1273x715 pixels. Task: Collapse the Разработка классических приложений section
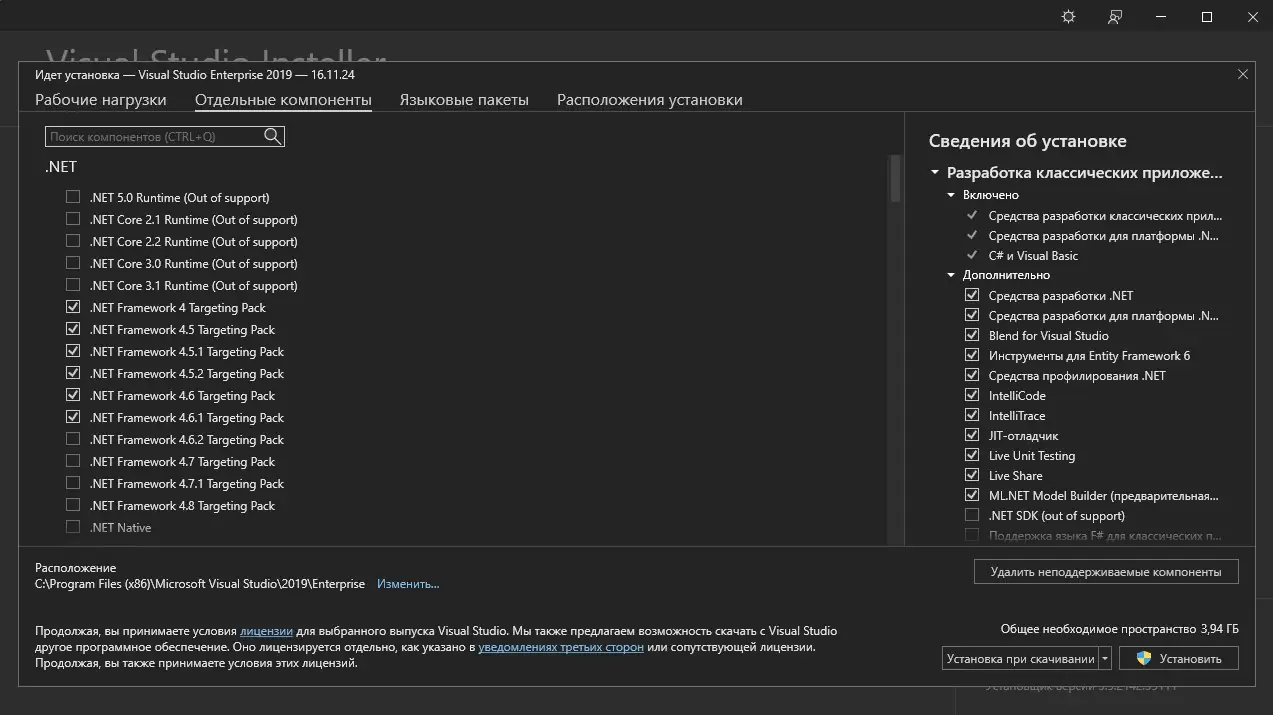tap(935, 173)
